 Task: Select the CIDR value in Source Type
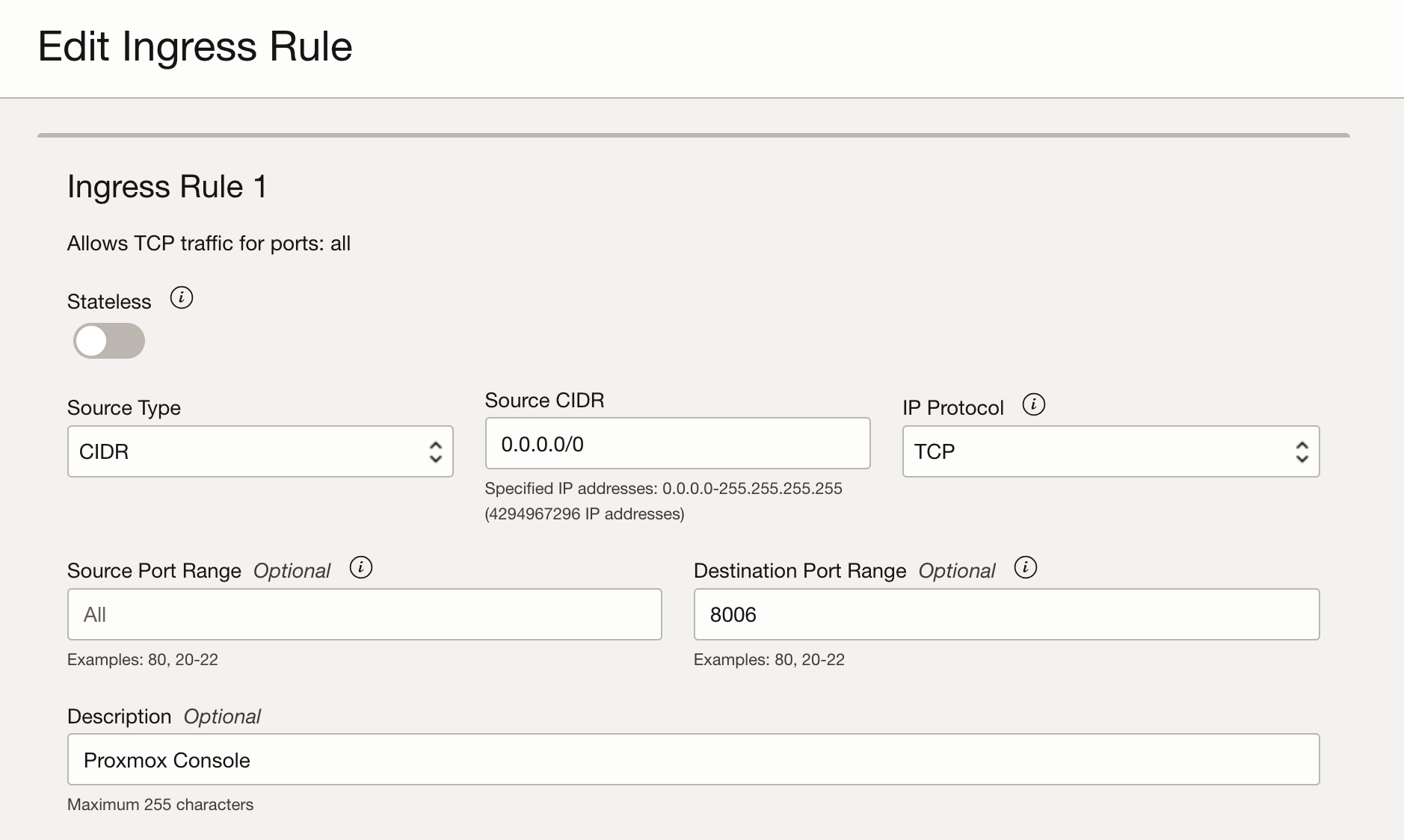(x=103, y=451)
